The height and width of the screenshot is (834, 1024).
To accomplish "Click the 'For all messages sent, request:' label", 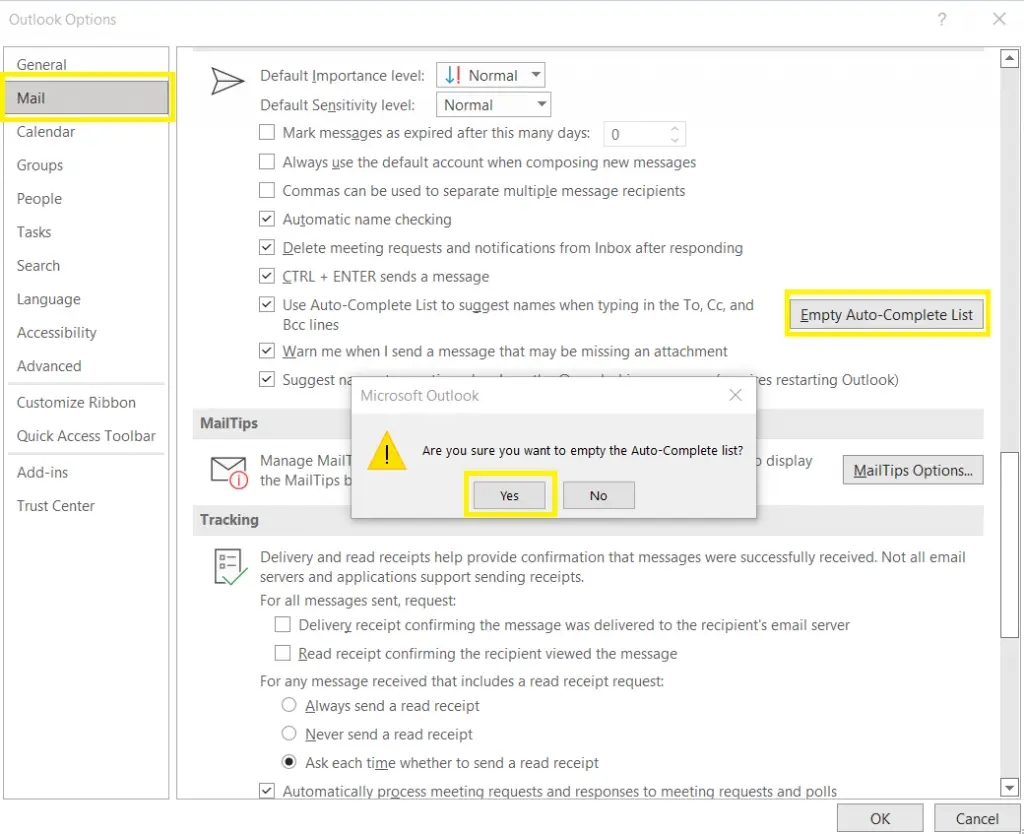I will pos(358,600).
